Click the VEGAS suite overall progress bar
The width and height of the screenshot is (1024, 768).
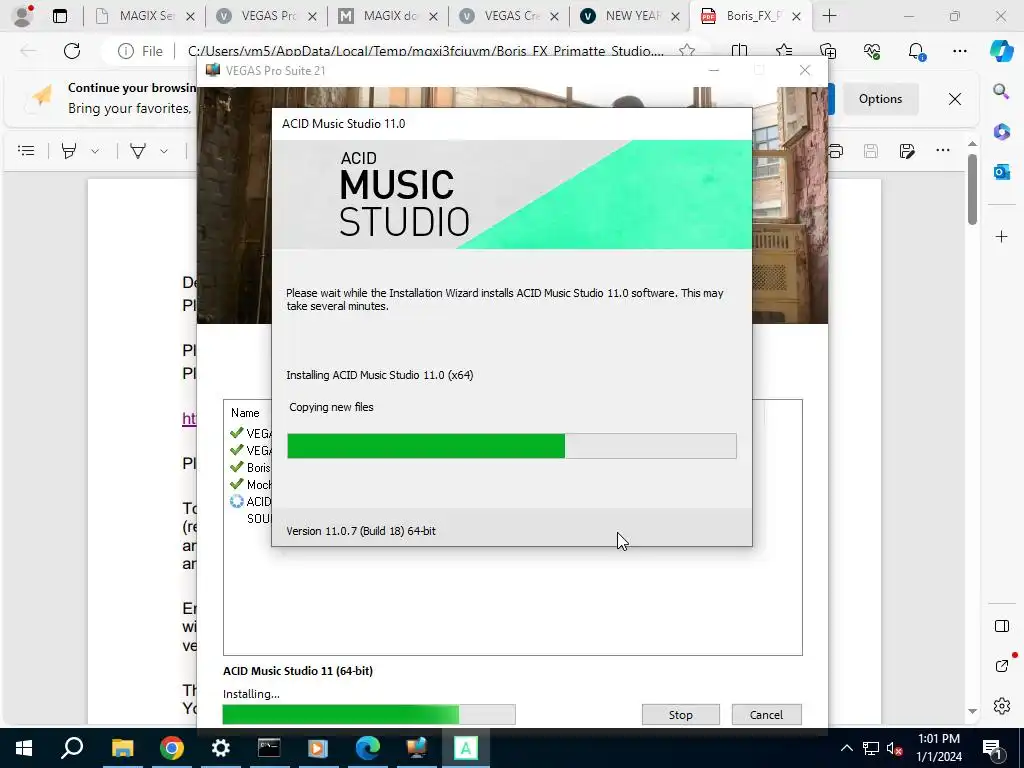pos(369,714)
